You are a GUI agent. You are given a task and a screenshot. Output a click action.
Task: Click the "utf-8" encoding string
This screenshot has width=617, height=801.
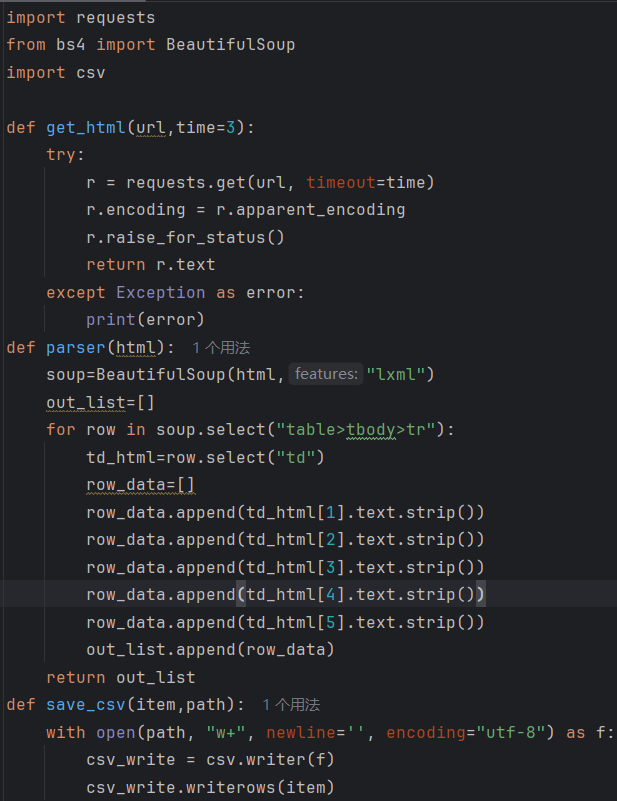[511, 733]
